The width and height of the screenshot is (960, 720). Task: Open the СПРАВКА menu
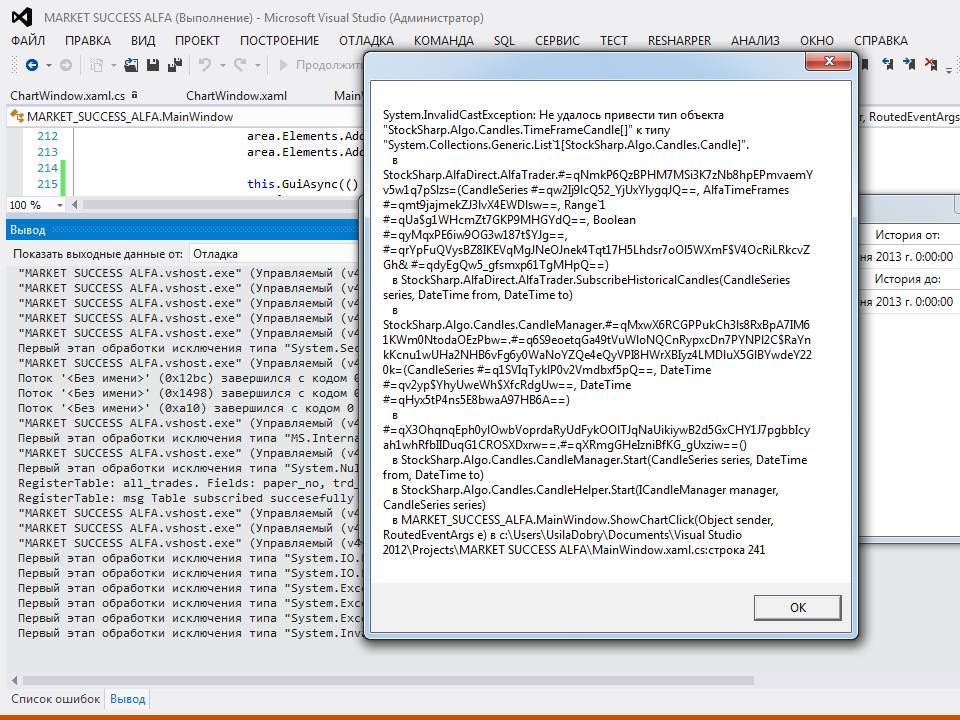pos(881,40)
